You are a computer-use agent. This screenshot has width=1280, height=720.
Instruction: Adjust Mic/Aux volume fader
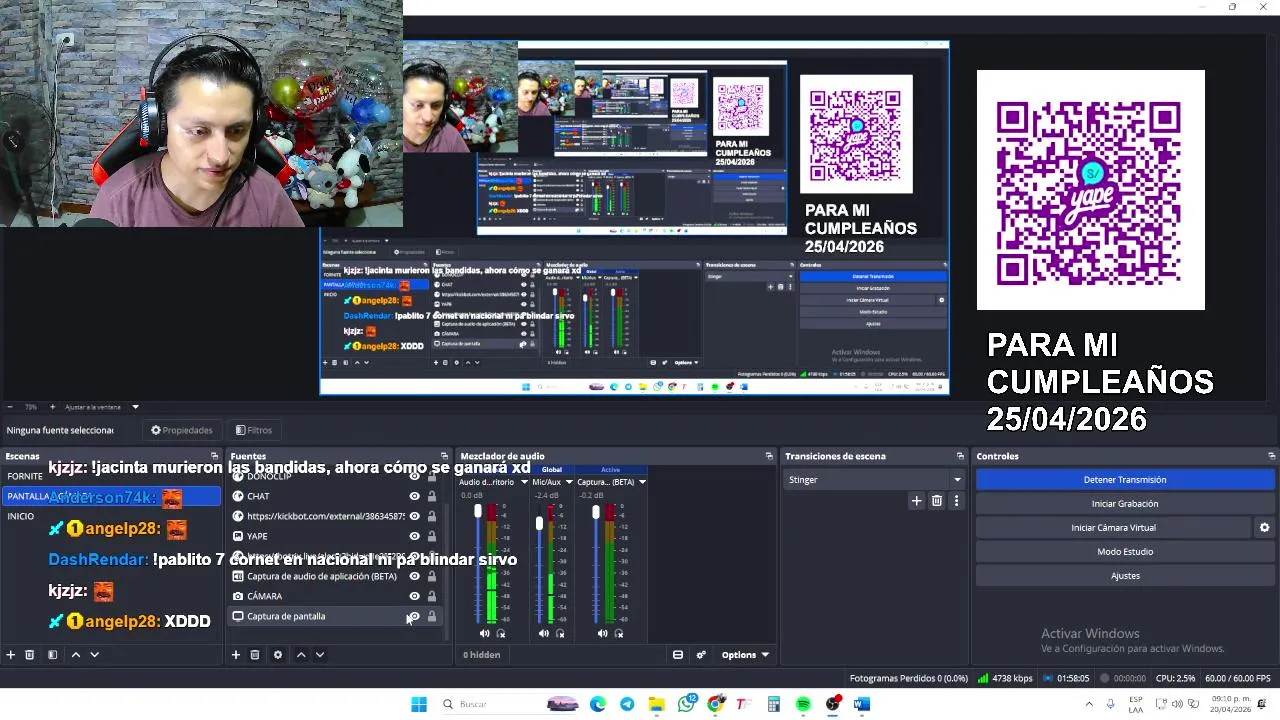pos(539,524)
